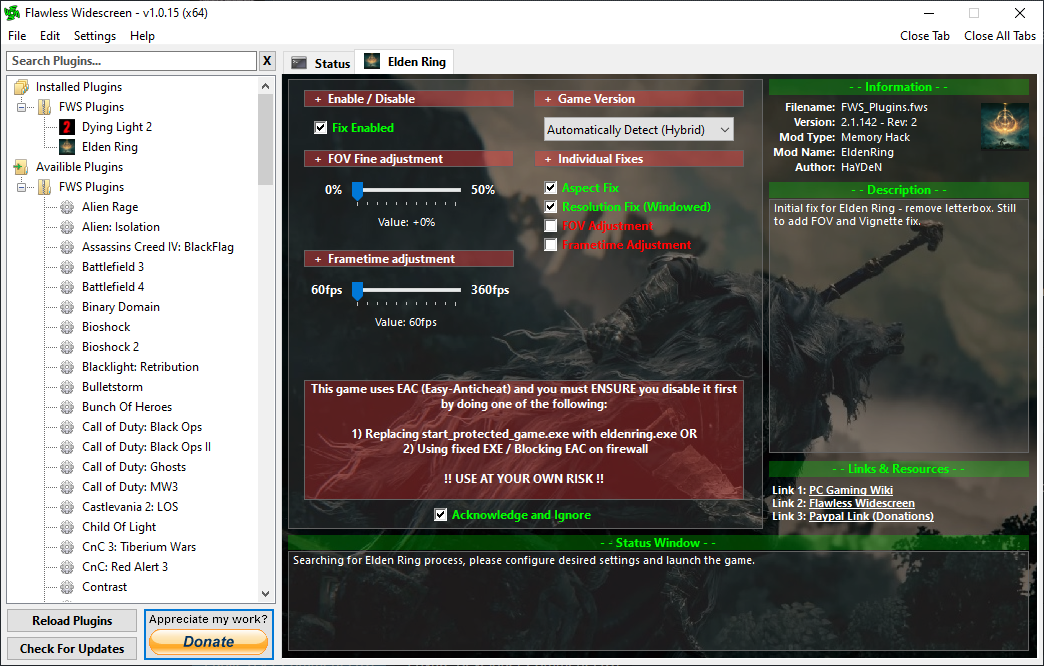Open the Flawless Widescreen link

pyautogui.click(x=862, y=503)
